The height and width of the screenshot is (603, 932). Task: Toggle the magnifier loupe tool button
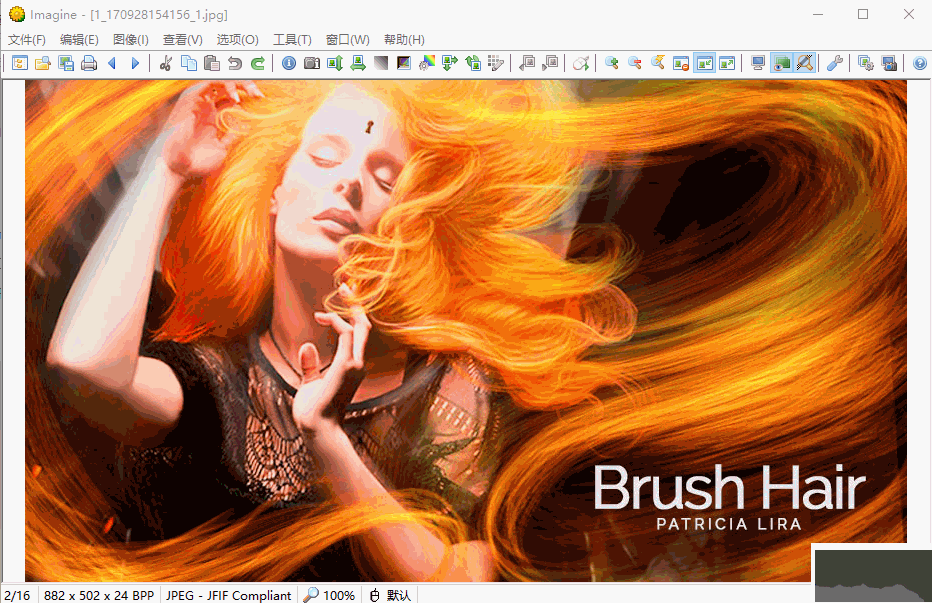(x=804, y=63)
